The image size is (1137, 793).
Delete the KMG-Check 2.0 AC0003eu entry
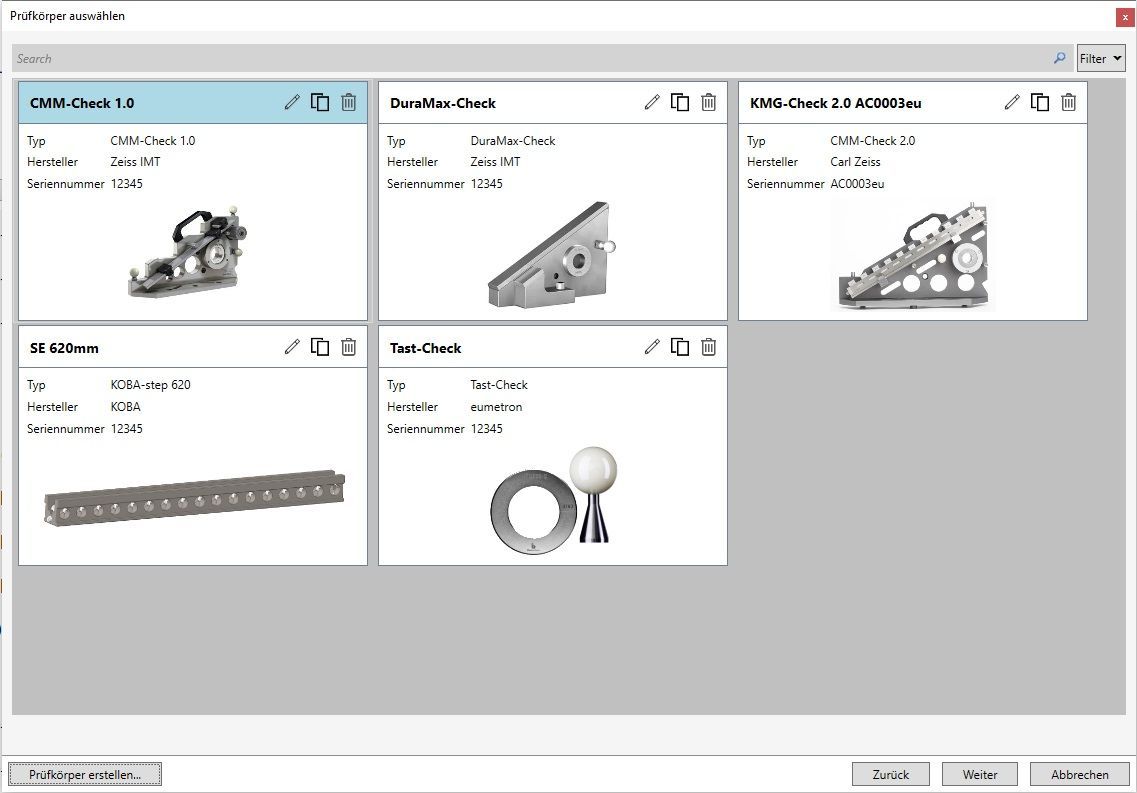pos(1068,102)
